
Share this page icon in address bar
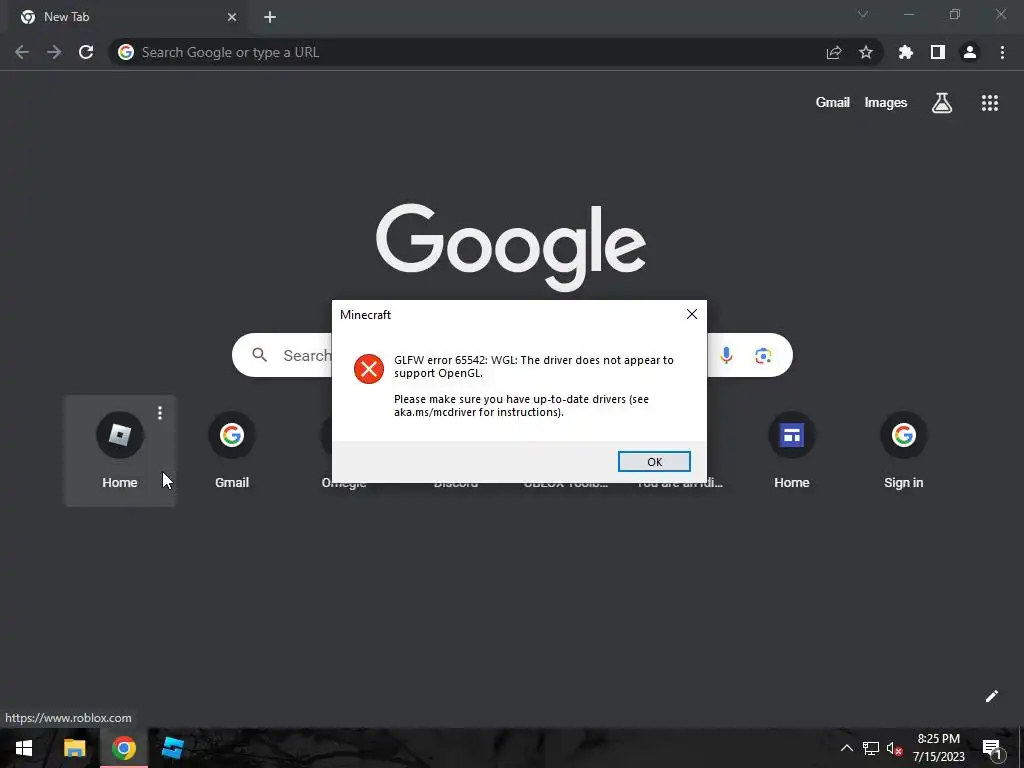(x=834, y=52)
